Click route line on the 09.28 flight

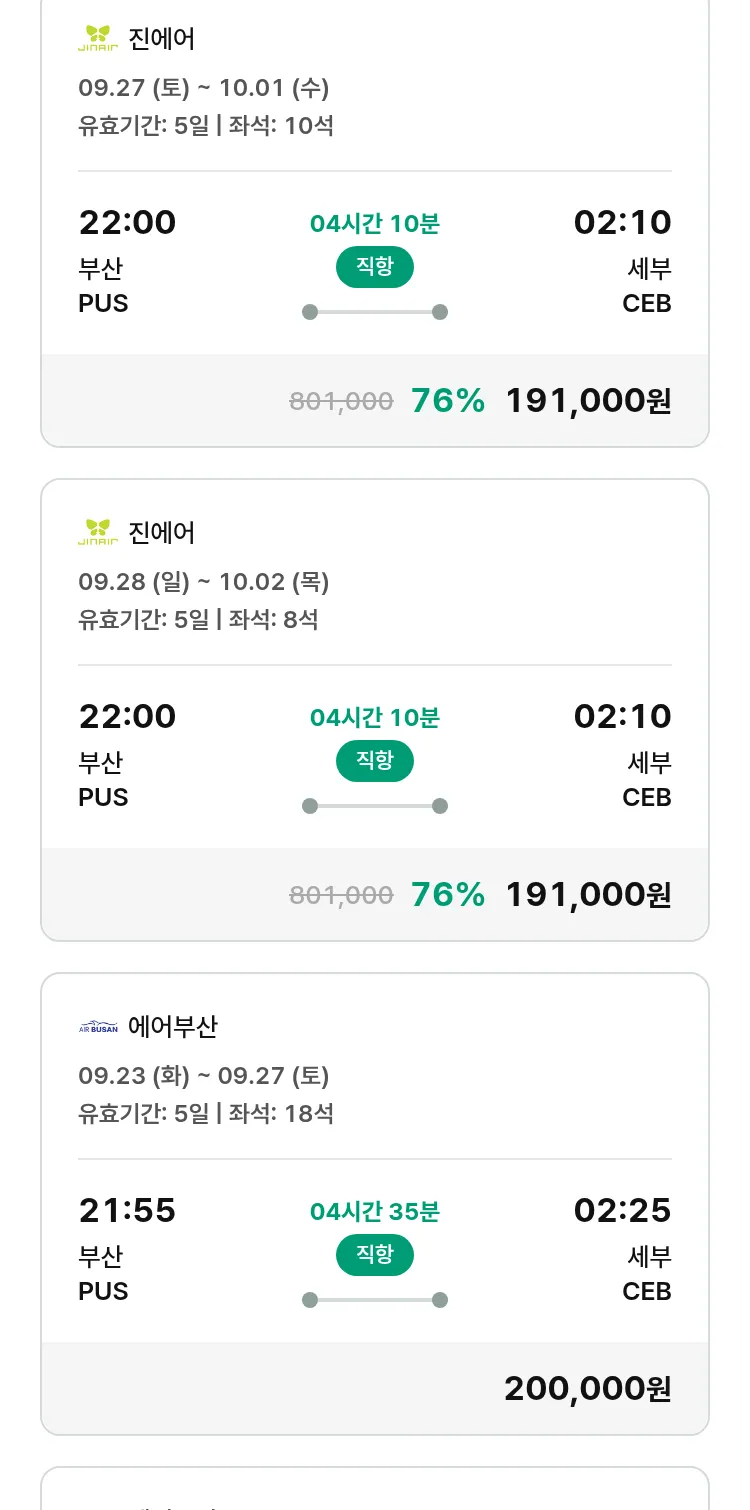[x=375, y=806]
